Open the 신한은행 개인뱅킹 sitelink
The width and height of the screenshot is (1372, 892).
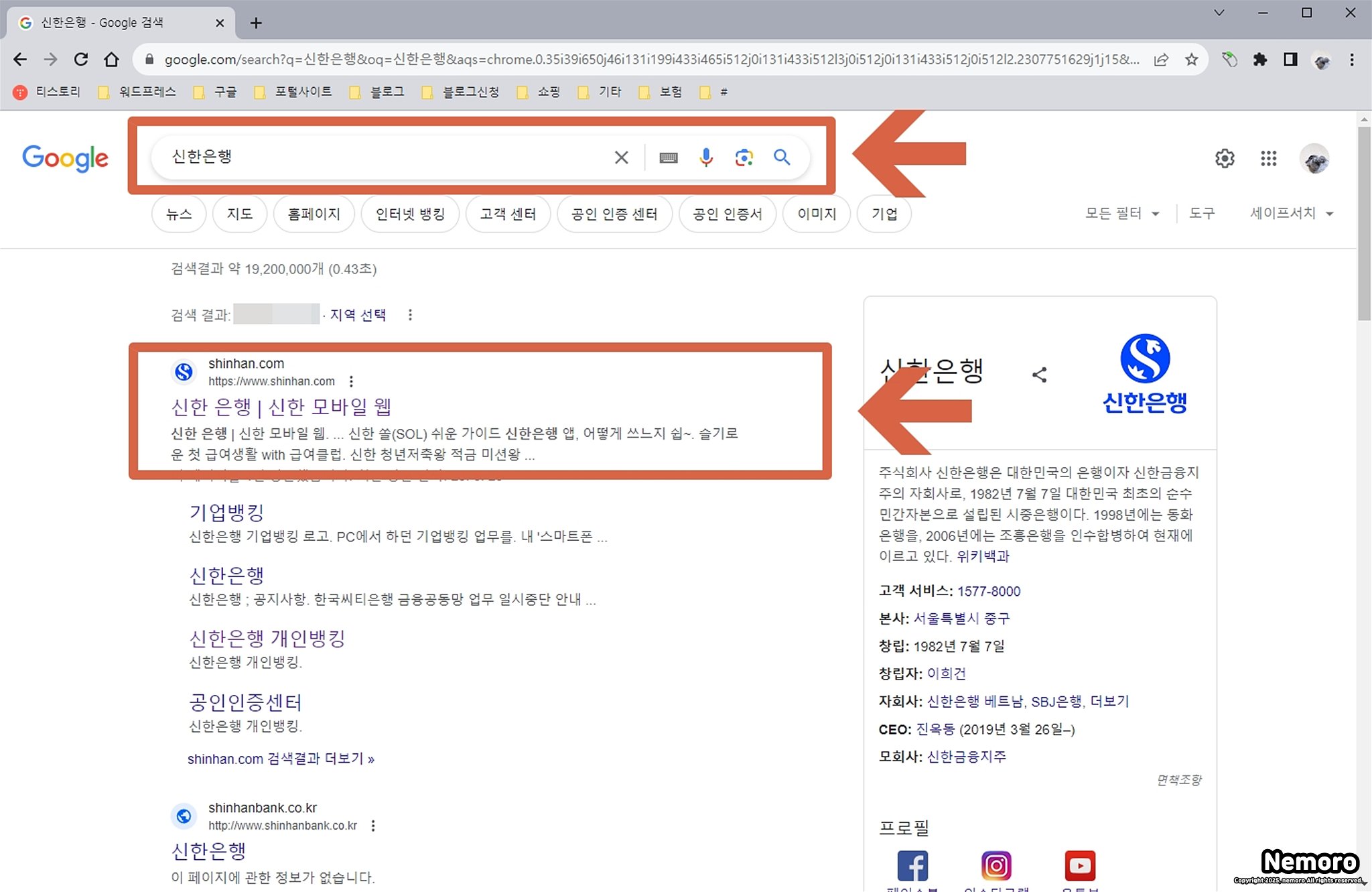coord(267,639)
